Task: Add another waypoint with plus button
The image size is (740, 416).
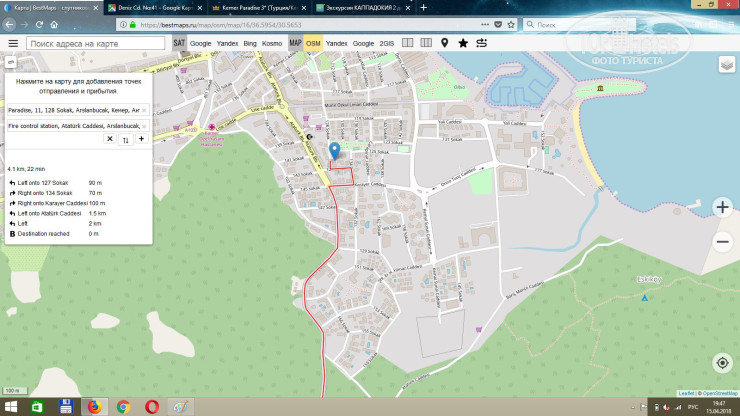Action: (x=142, y=139)
